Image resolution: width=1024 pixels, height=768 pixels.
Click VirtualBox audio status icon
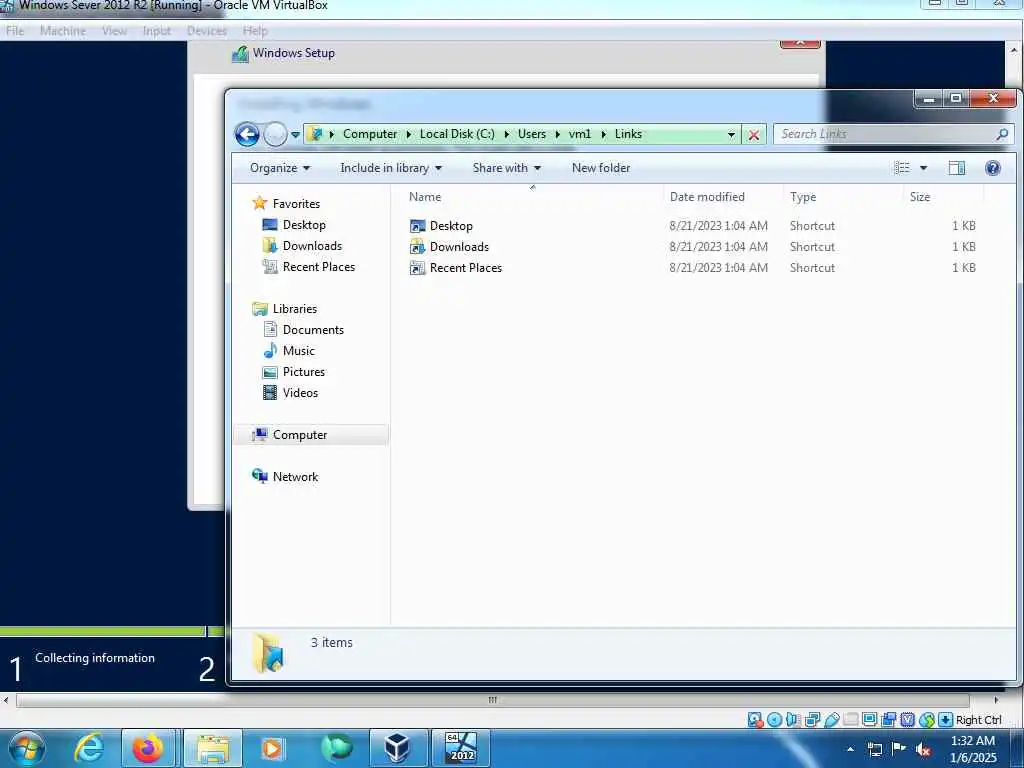[x=793, y=720]
